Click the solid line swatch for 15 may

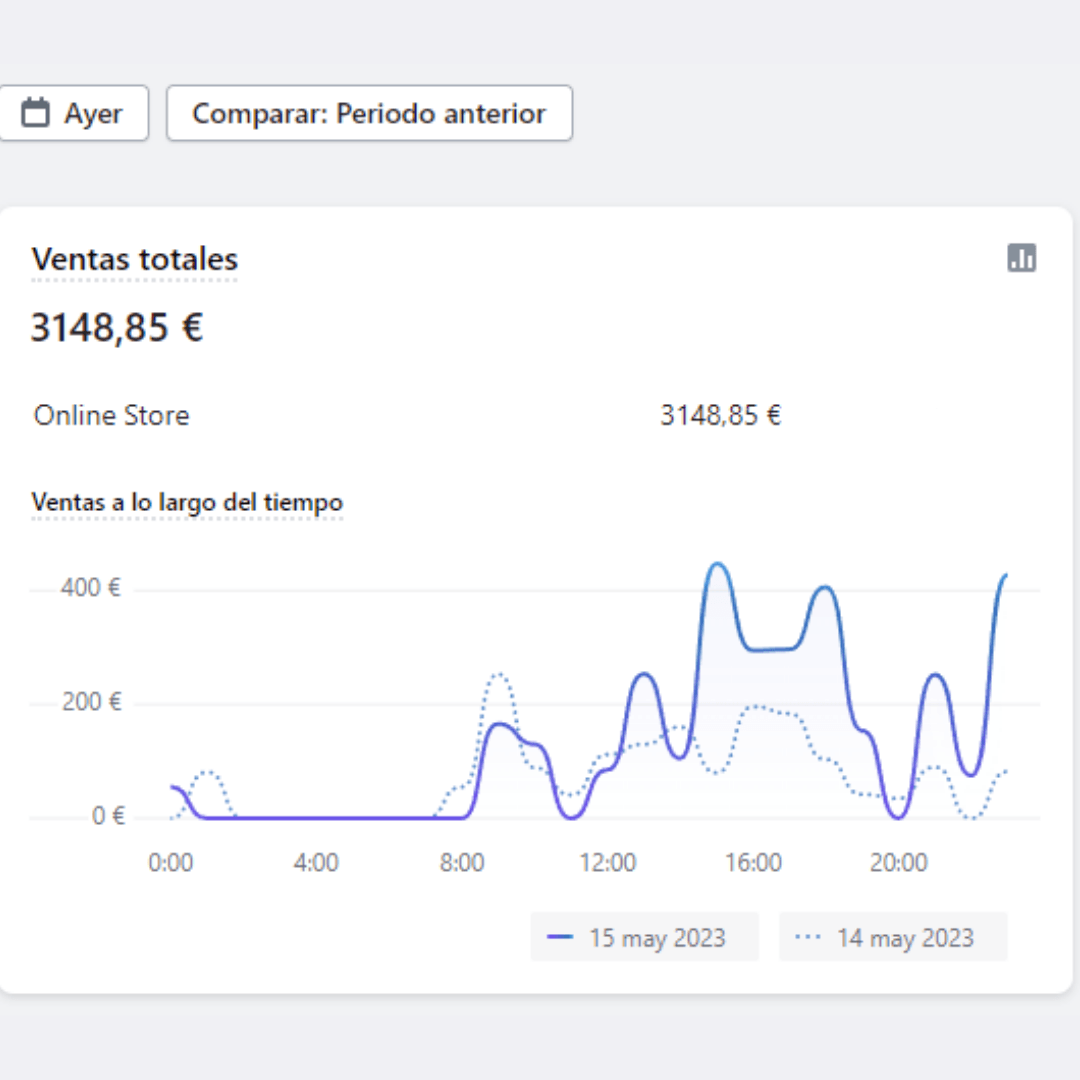tap(559, 937)
